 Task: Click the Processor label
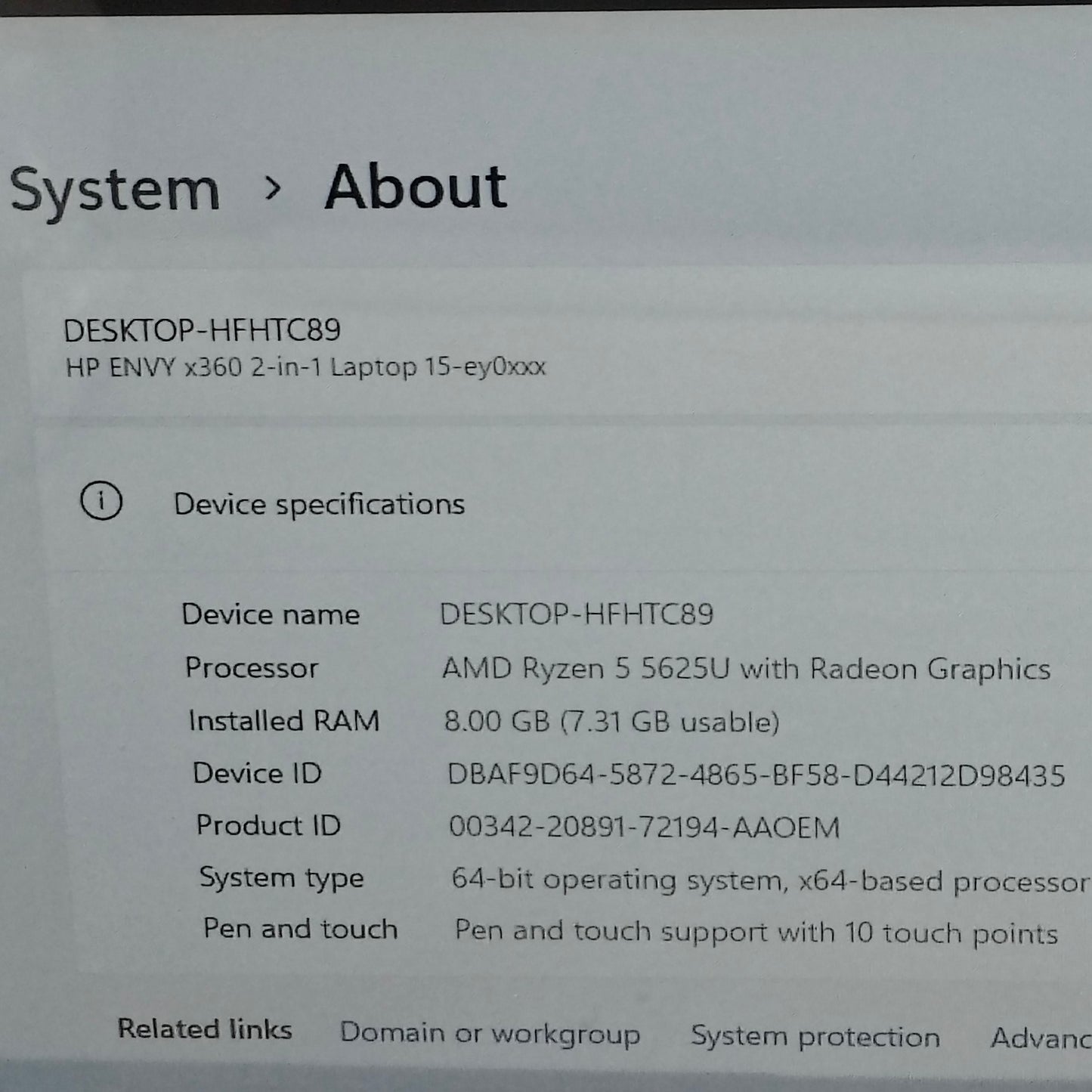(x=252, y=668)
